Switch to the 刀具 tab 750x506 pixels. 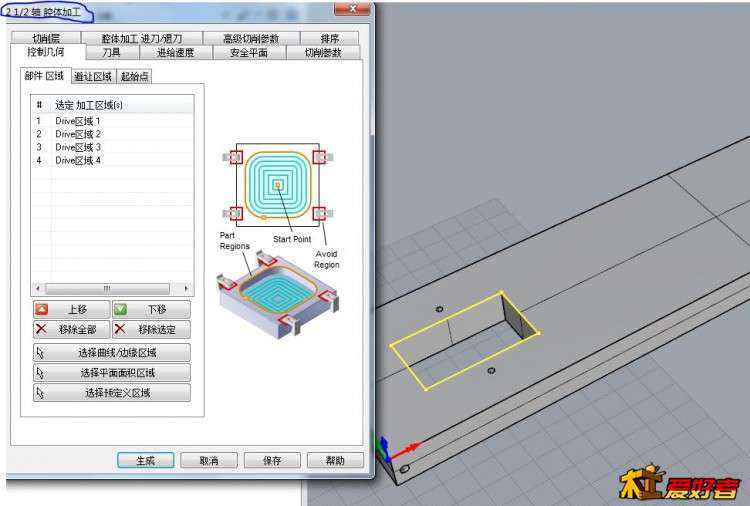[x=112, y=53]
